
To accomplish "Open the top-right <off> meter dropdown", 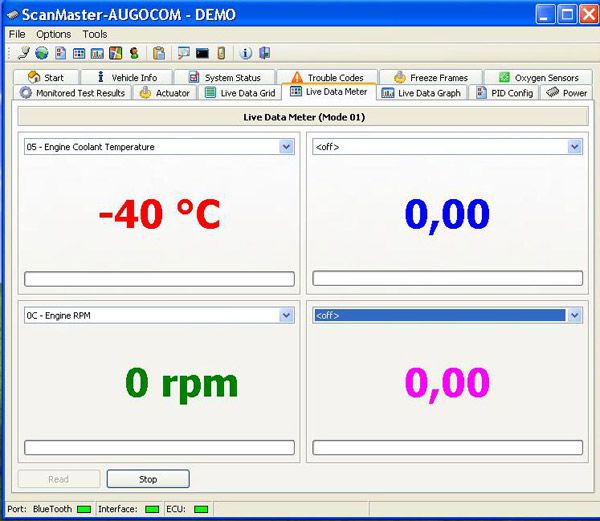I will point(575,147).
